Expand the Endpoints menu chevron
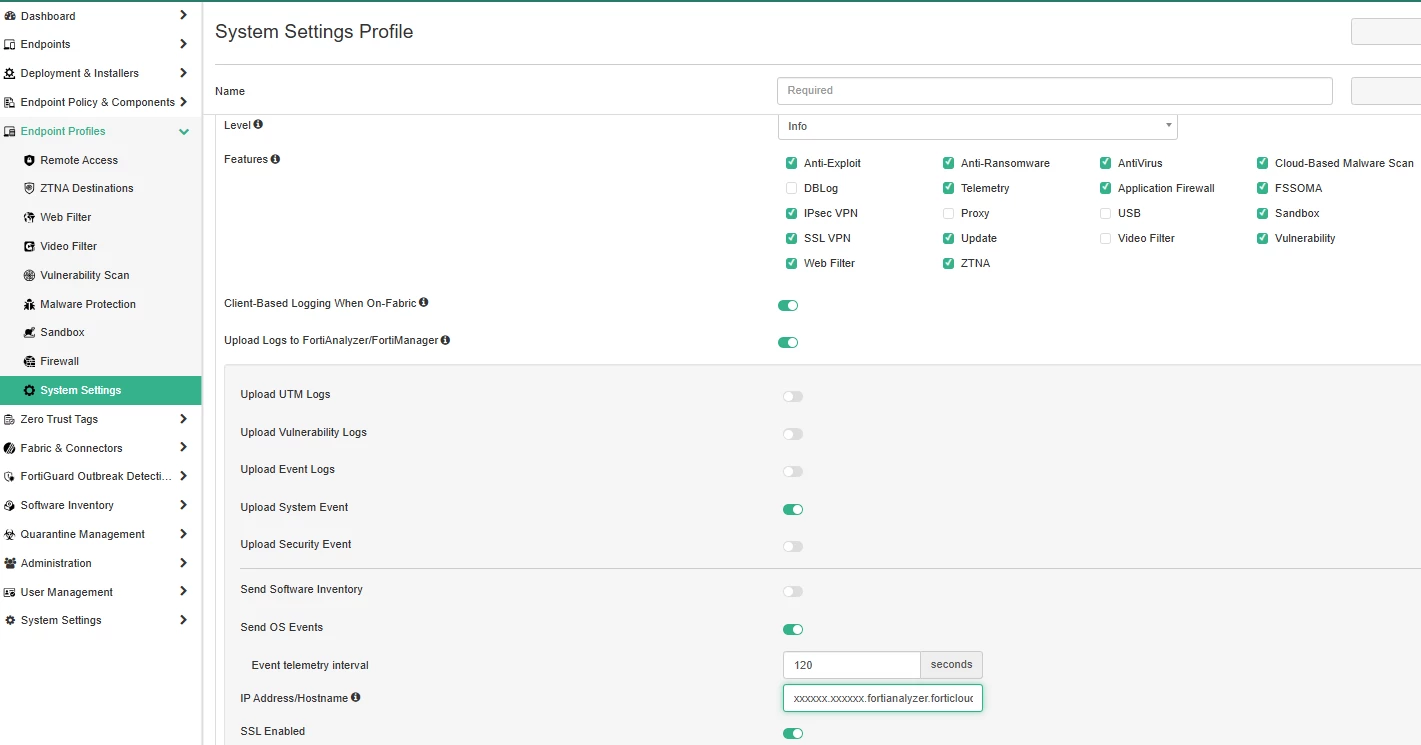 (x=183, y=44)
